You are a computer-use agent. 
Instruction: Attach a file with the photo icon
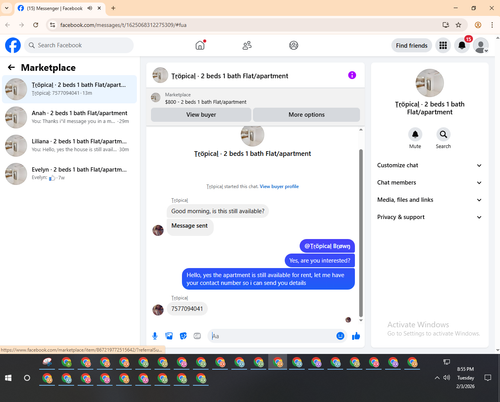pos(169,336)
